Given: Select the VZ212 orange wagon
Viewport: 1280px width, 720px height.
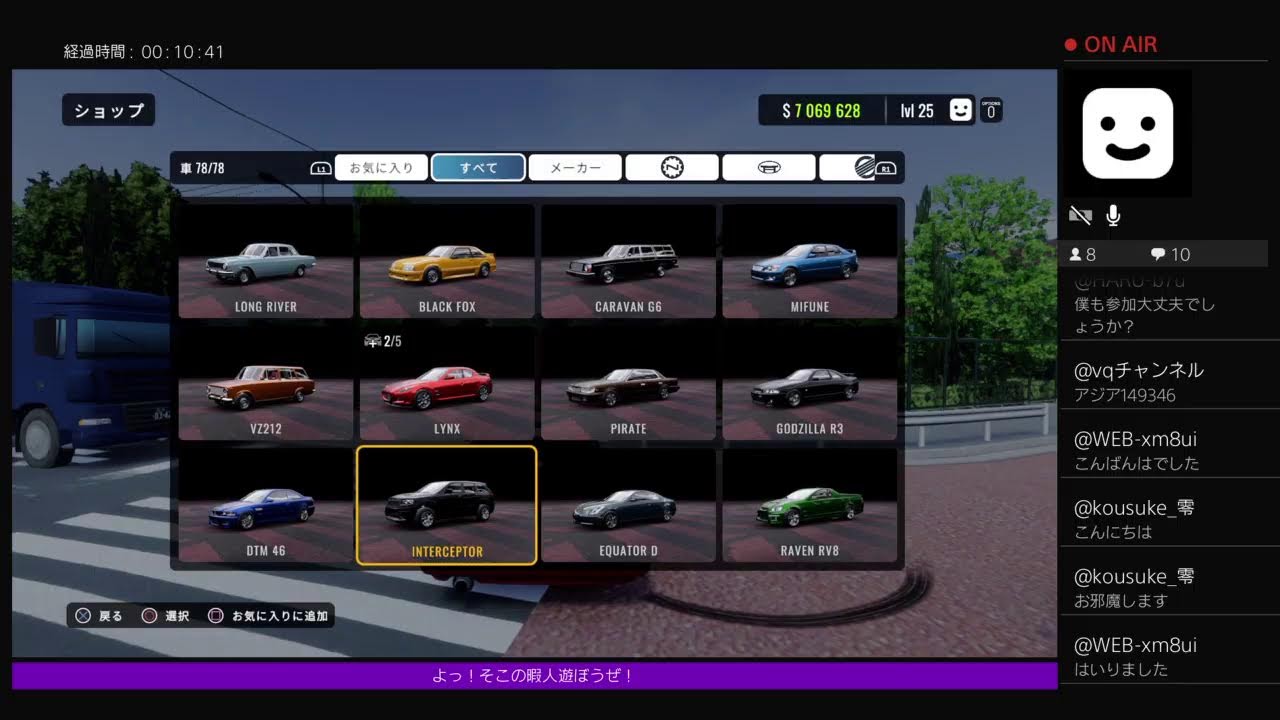Looking at the screenshot, I should pyautogui.click(x=266, y=384).
